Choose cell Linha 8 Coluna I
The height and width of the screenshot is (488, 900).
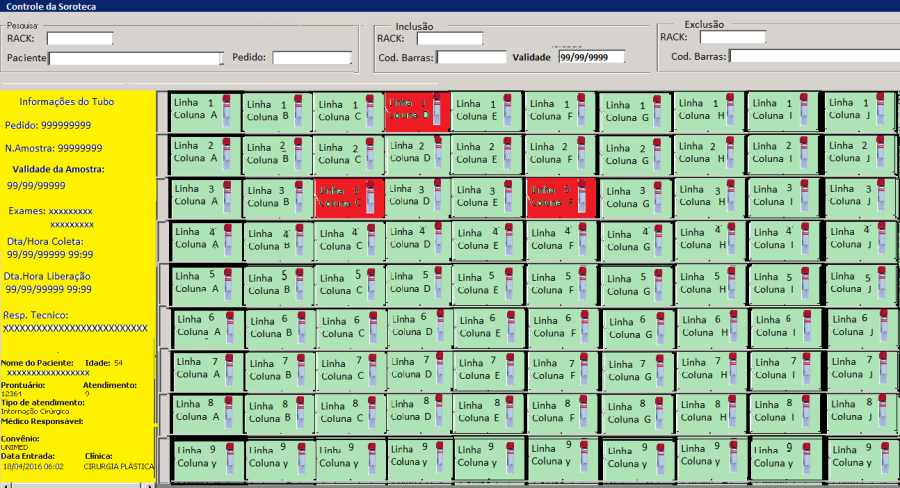(x=784, y=412)
